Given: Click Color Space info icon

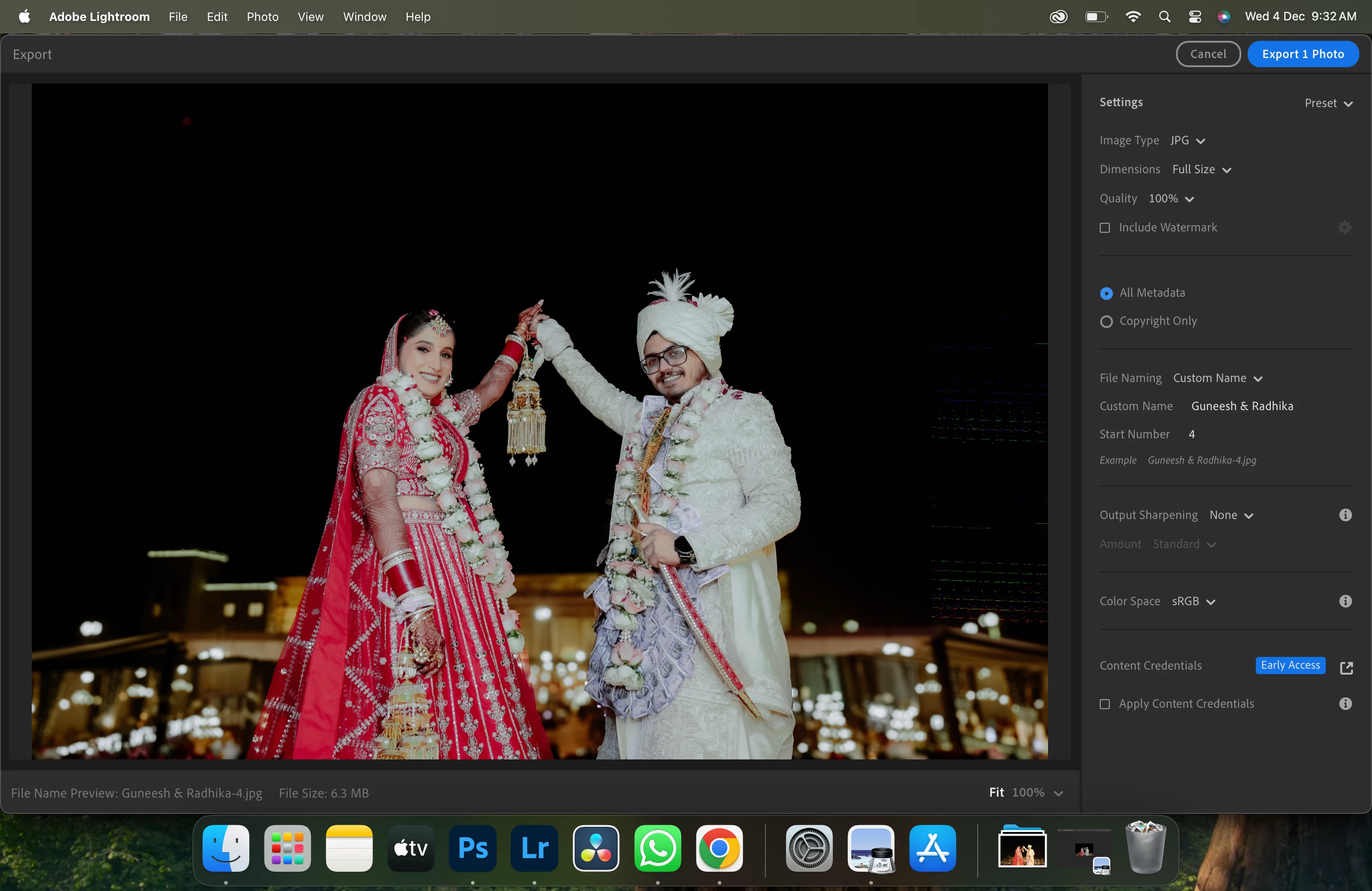Looking at the screenshot, I should [1345, 601].
